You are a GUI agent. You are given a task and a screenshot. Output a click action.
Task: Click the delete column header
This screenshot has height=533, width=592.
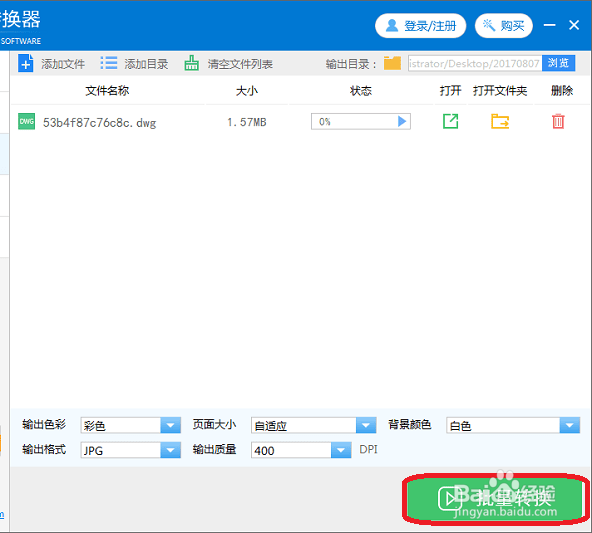pos(562,91)
